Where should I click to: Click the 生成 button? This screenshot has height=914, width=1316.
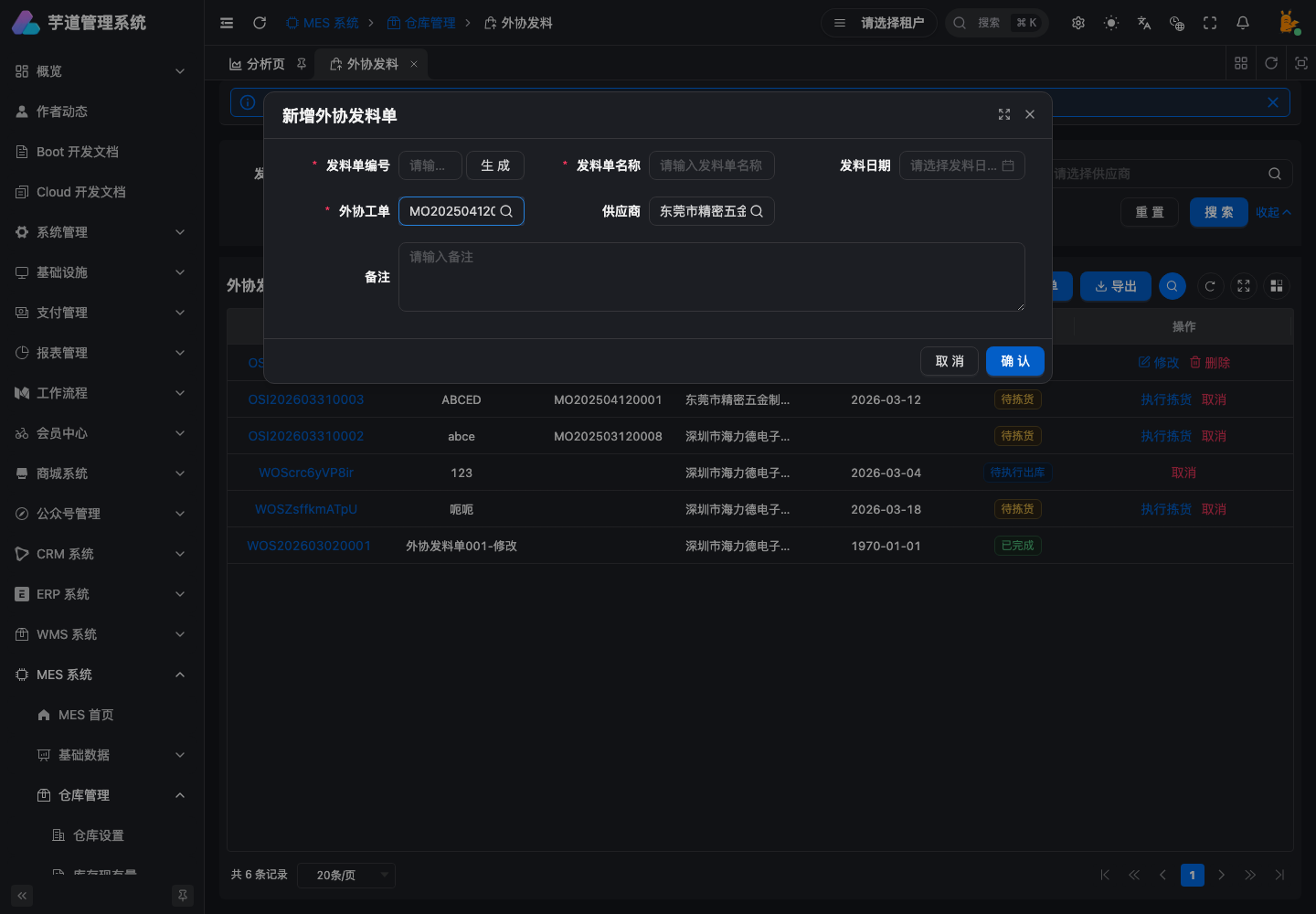tap(495, 165)
